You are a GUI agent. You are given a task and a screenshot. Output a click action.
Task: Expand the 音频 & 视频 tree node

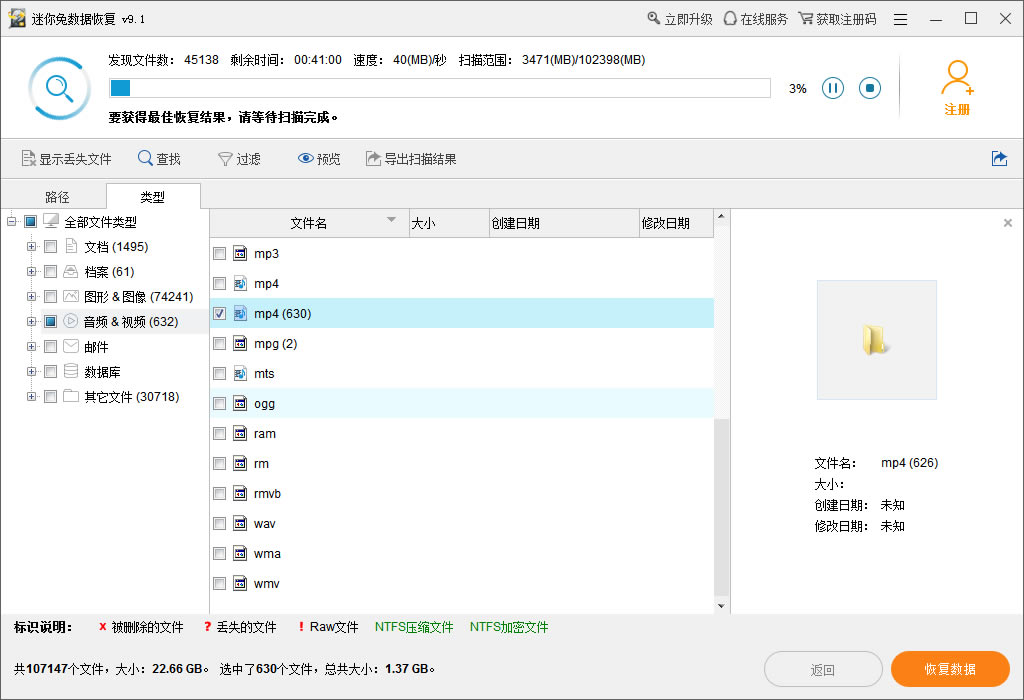point(30,321)
